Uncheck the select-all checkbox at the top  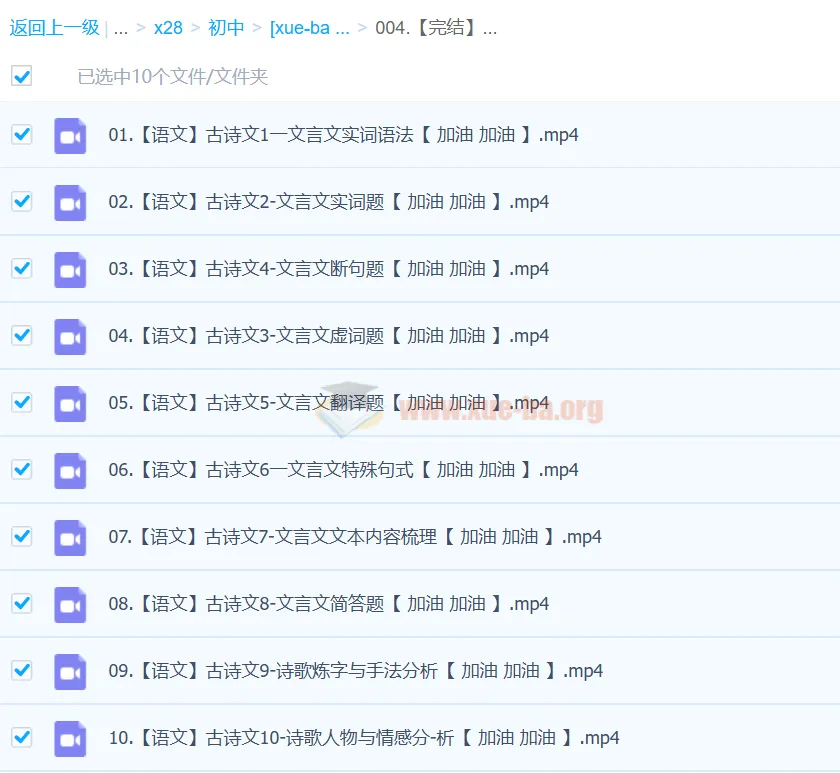coord(21,75)
